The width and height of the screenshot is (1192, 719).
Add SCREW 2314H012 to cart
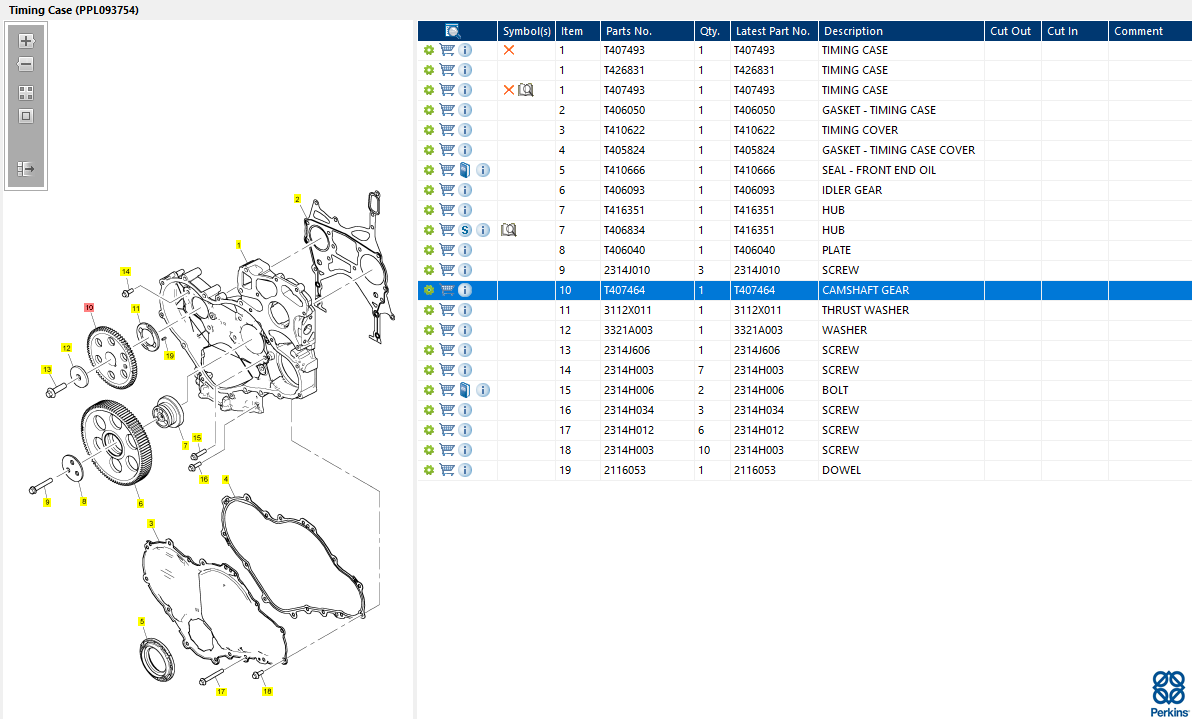[x=447, y=430]
